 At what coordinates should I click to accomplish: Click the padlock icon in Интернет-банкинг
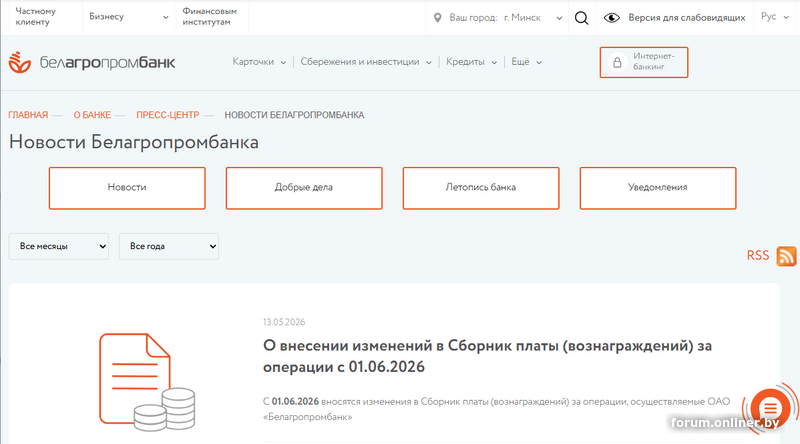click(x=617, y=62)
